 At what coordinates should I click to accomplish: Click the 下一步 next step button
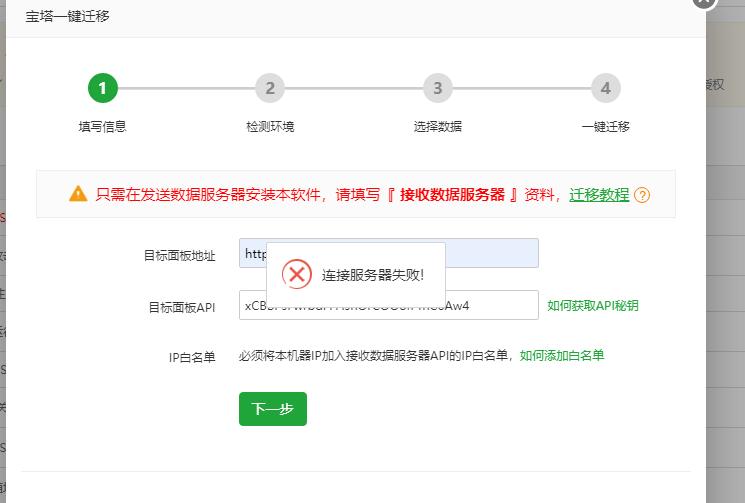coord(273,409)
